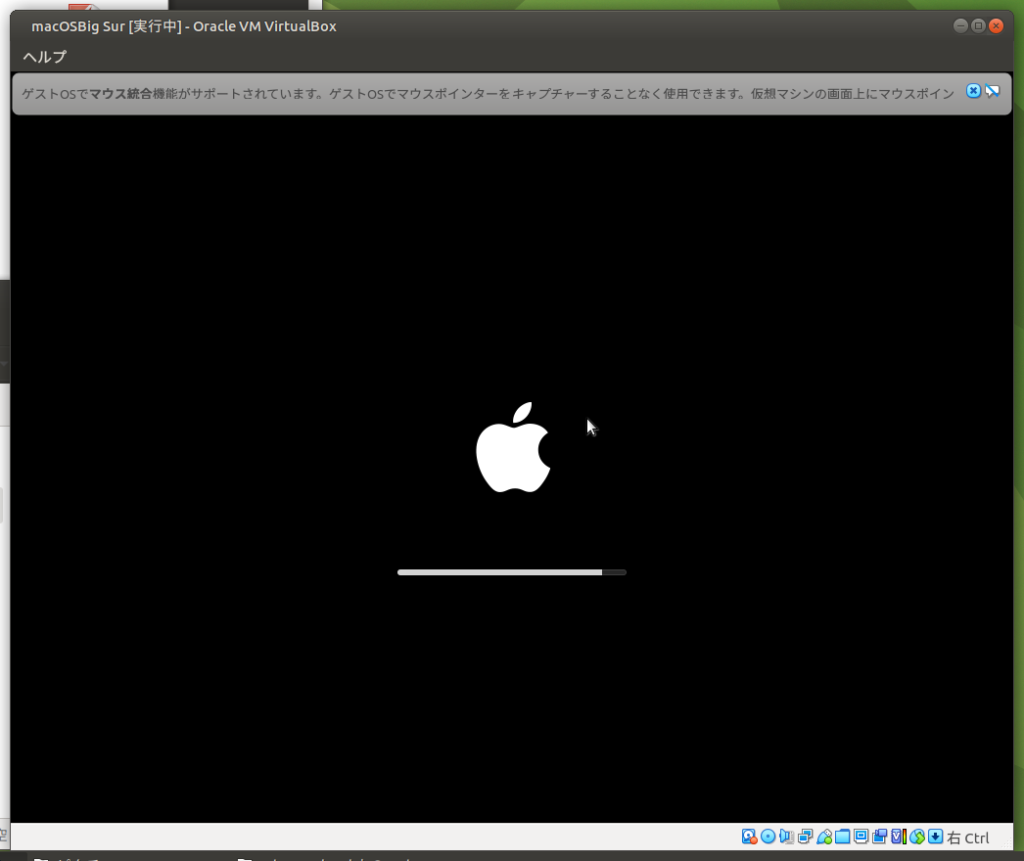Screen dimensions: 1024x861
Task: Click the display settings status icon
Action: [861, 837]
